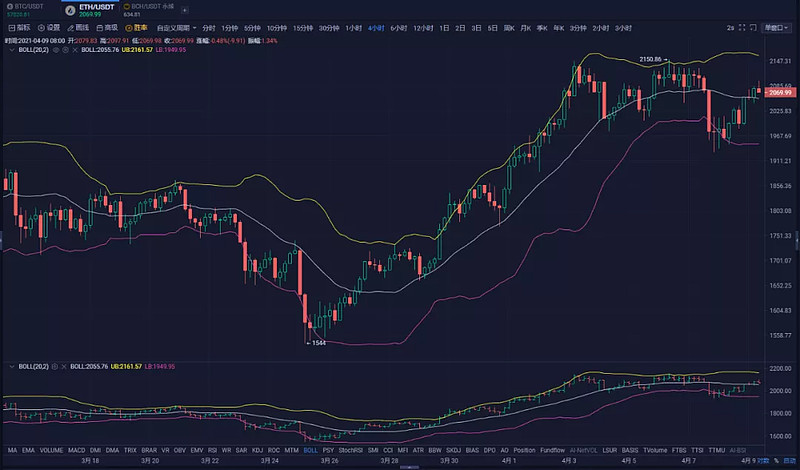Hide the main chart BOLL indicator via eye
Screen dimensions: 800x470
(x=56, y=50)
